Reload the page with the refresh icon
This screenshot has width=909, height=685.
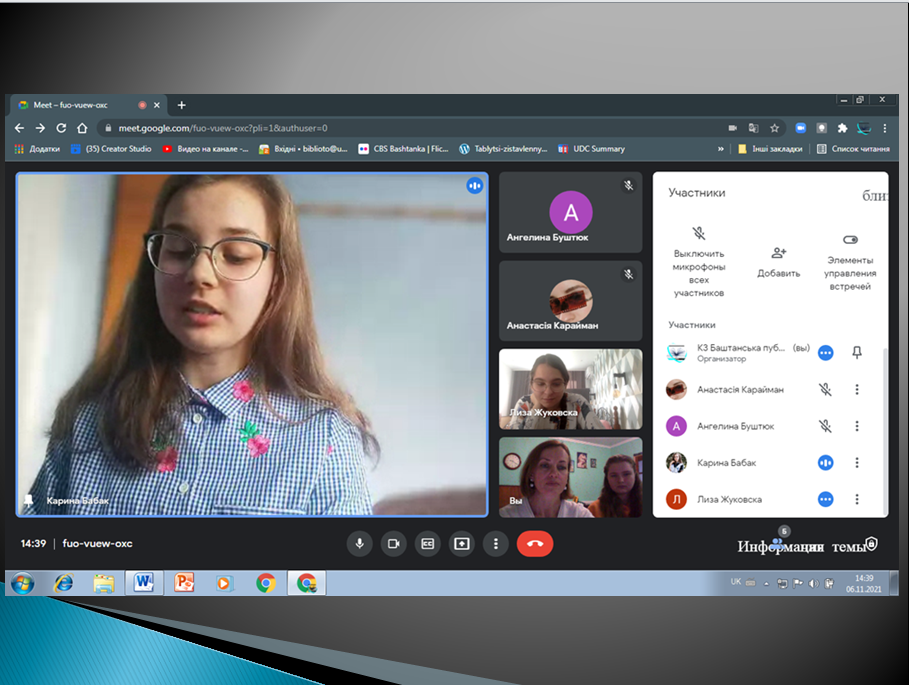tap(61, 128)
